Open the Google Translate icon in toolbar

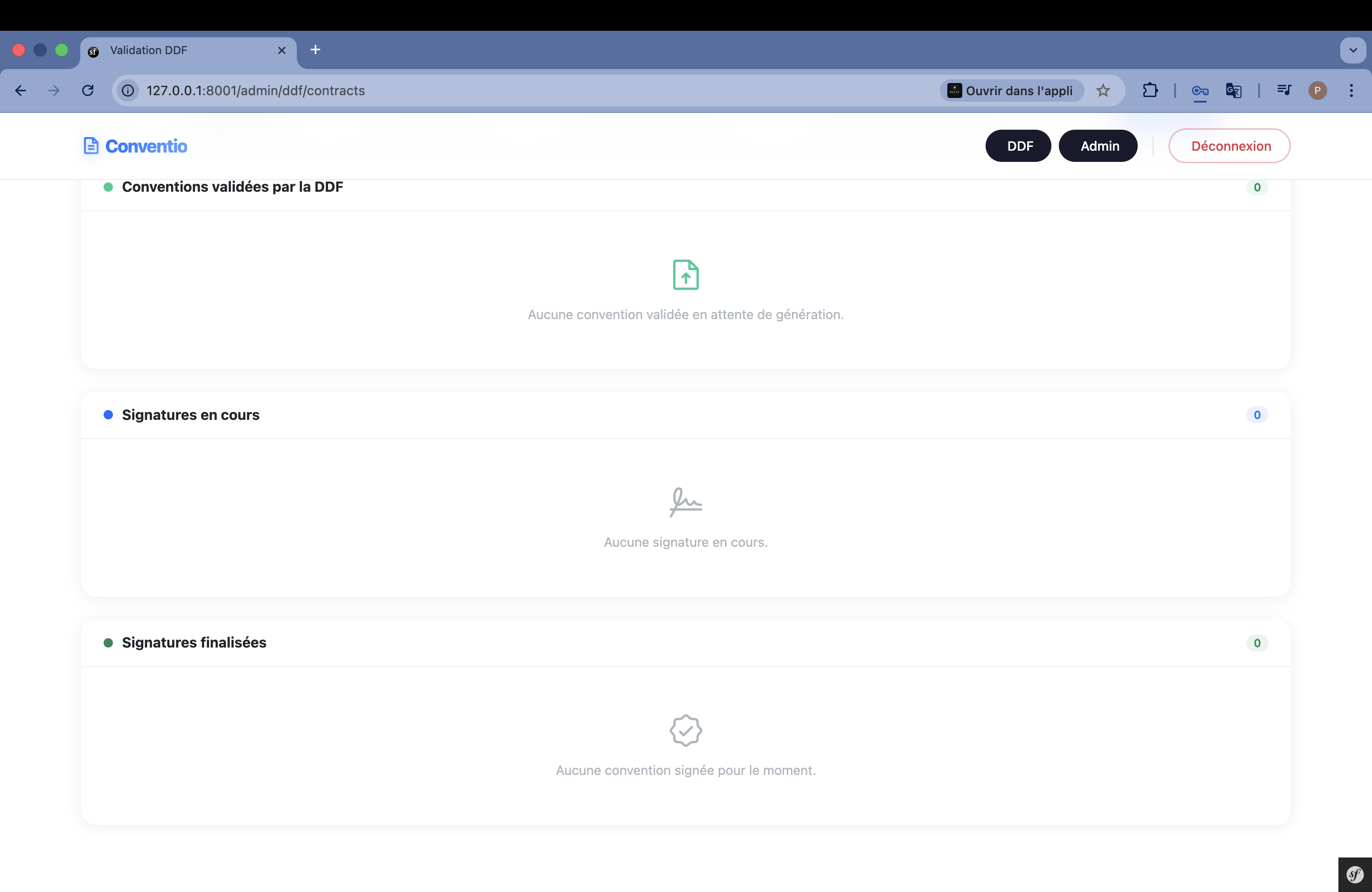pyautogui.click(x=1234, y=91)
